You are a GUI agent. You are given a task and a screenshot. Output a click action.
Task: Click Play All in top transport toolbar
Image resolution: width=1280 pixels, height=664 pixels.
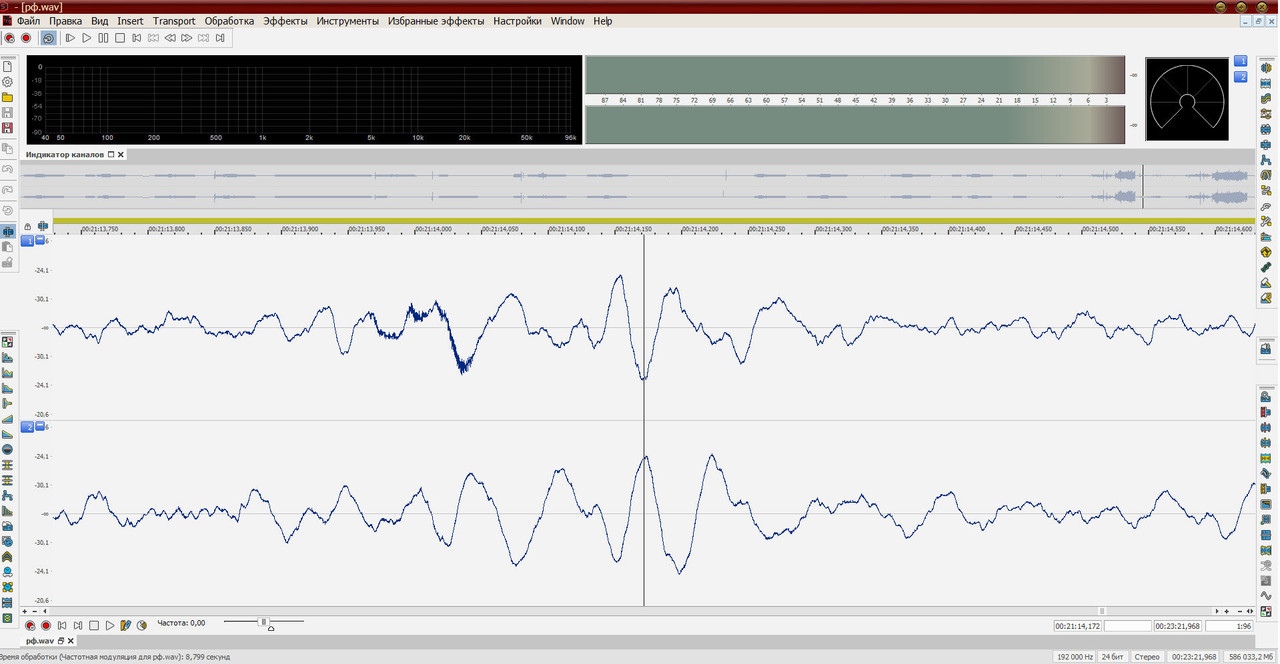tap(70, 38)
